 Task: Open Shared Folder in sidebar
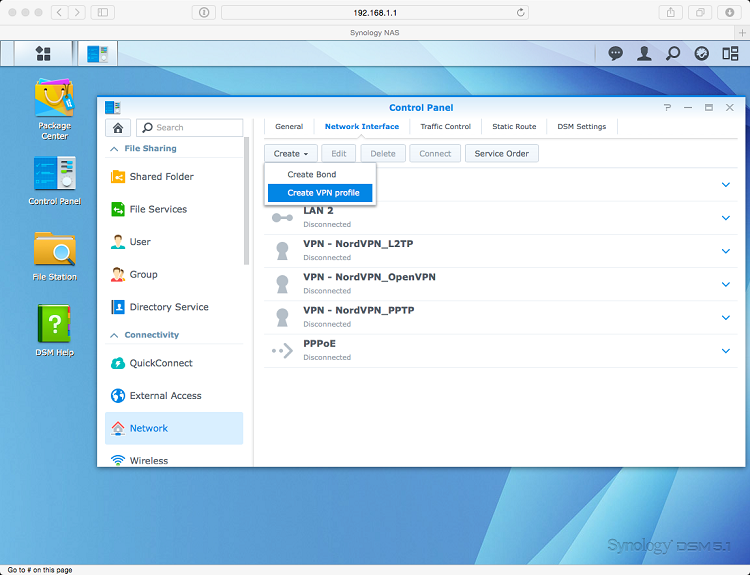161,177
